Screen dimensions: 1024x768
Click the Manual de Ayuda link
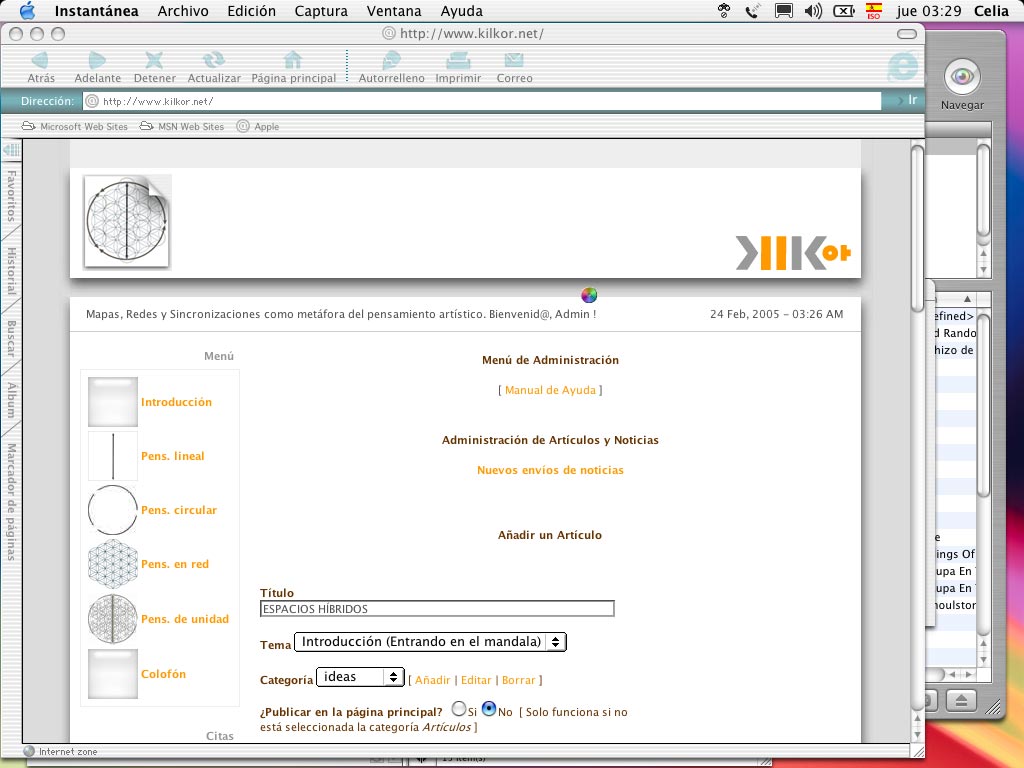(550, 390)
